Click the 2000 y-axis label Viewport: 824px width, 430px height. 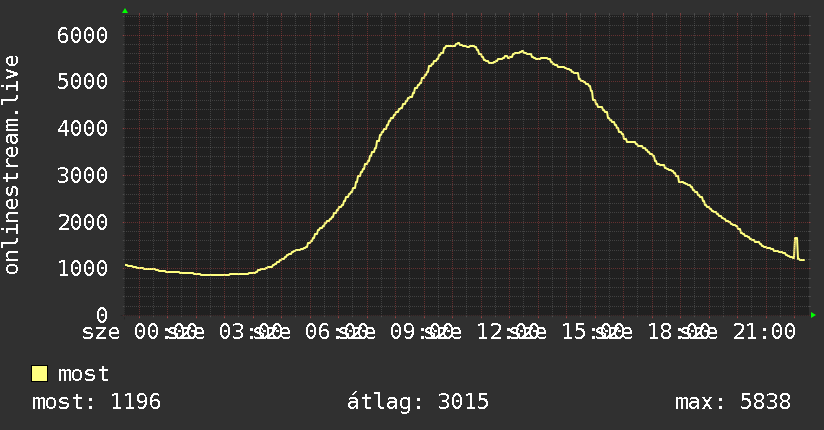pyautogui.click(x=83, y=222)
